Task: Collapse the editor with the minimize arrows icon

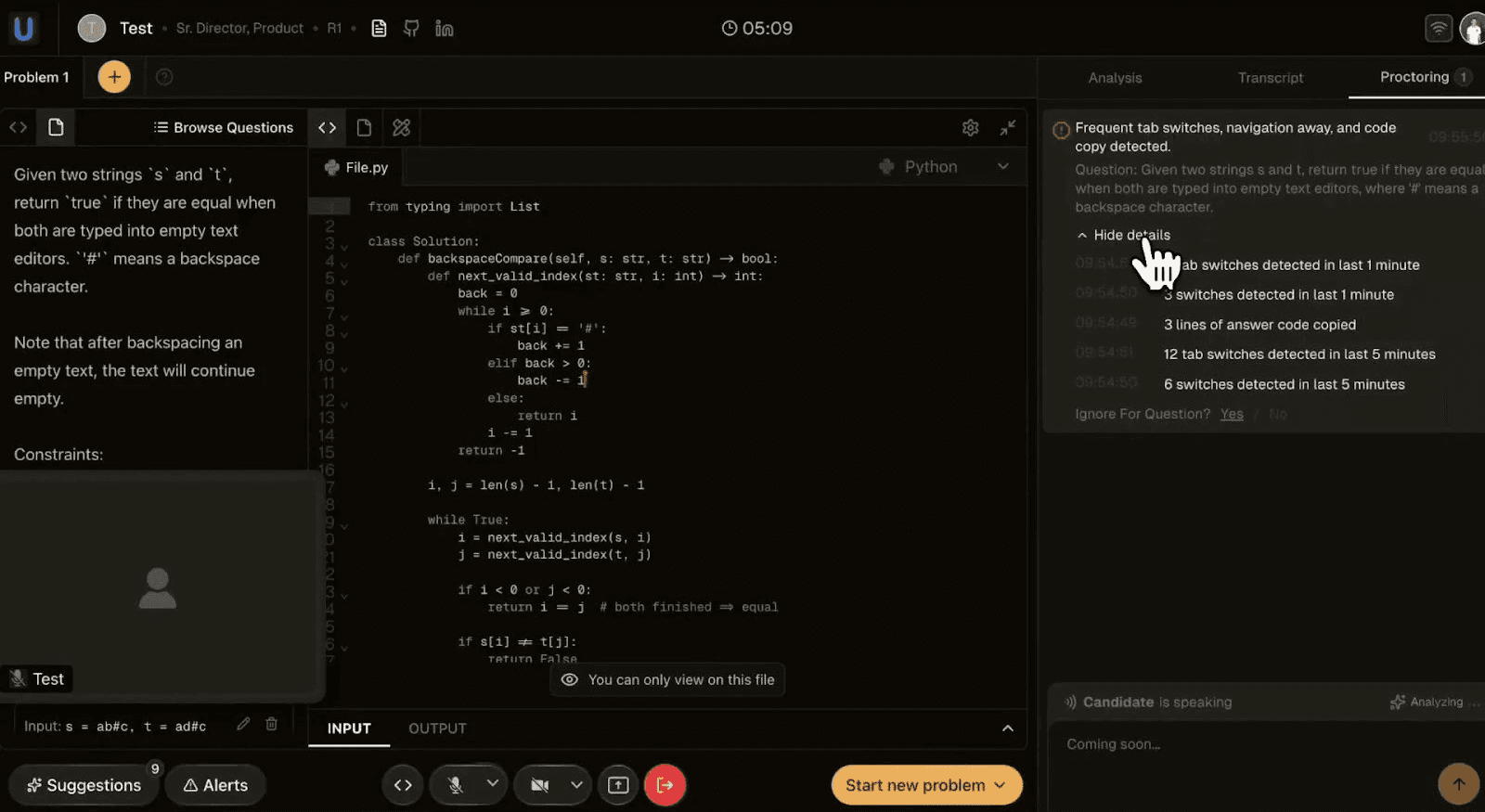Action: (x=1008, y=128)
